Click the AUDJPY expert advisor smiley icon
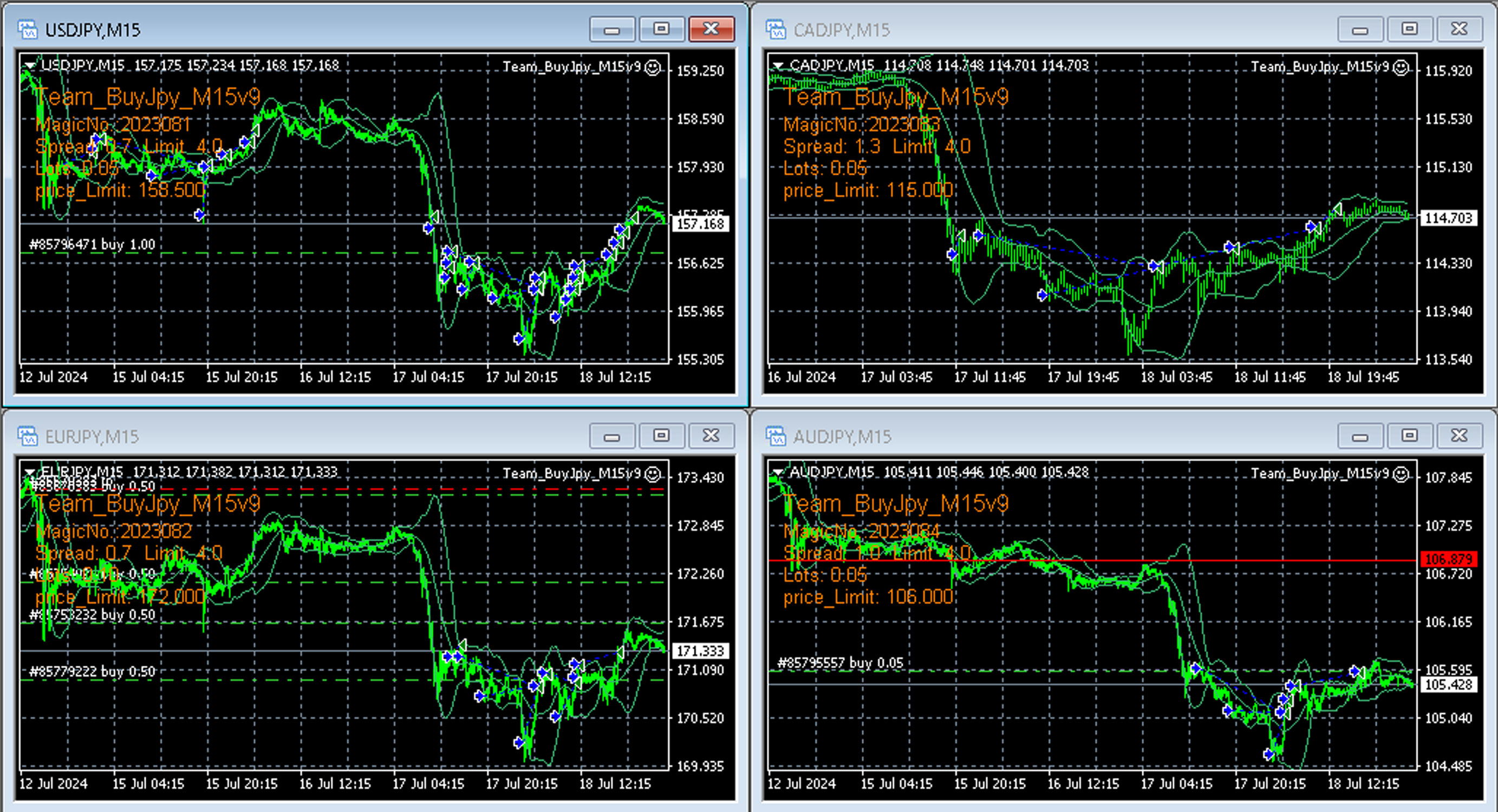The width and height of the screenshot is (1498, 812). click(x=1402, y=474)
